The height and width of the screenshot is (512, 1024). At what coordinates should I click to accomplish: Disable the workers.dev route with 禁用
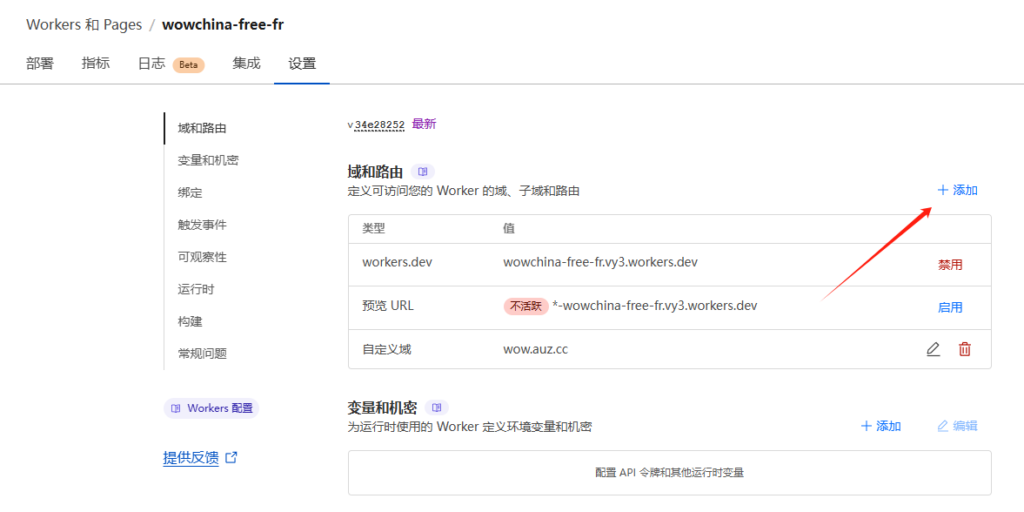pos(950,265)
